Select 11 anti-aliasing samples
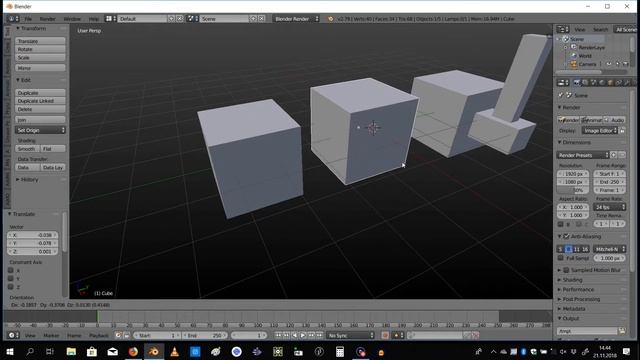The height and width of the screenshot is (360, 640). click(577, 249)
